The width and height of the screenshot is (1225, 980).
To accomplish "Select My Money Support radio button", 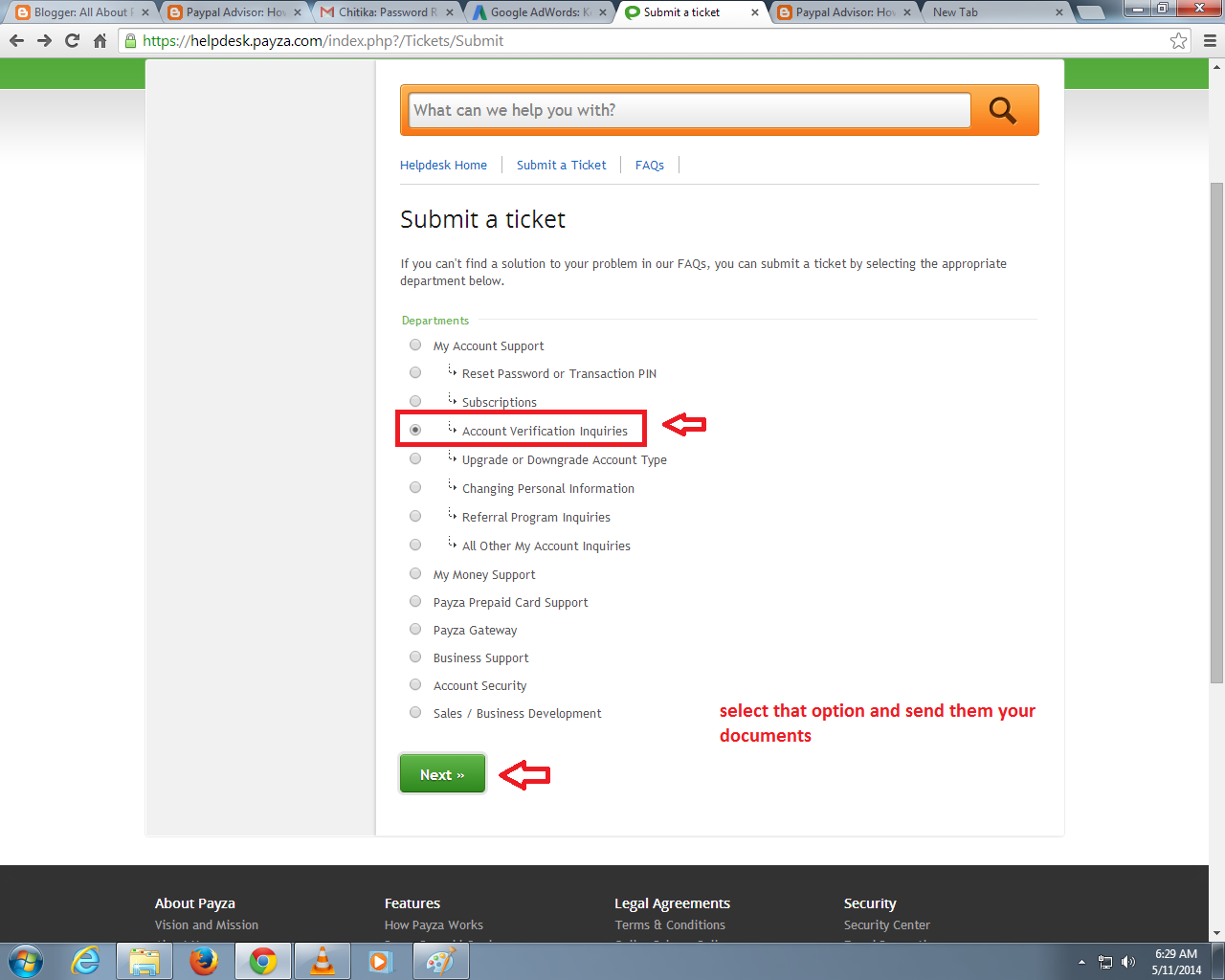I will 415,573.
